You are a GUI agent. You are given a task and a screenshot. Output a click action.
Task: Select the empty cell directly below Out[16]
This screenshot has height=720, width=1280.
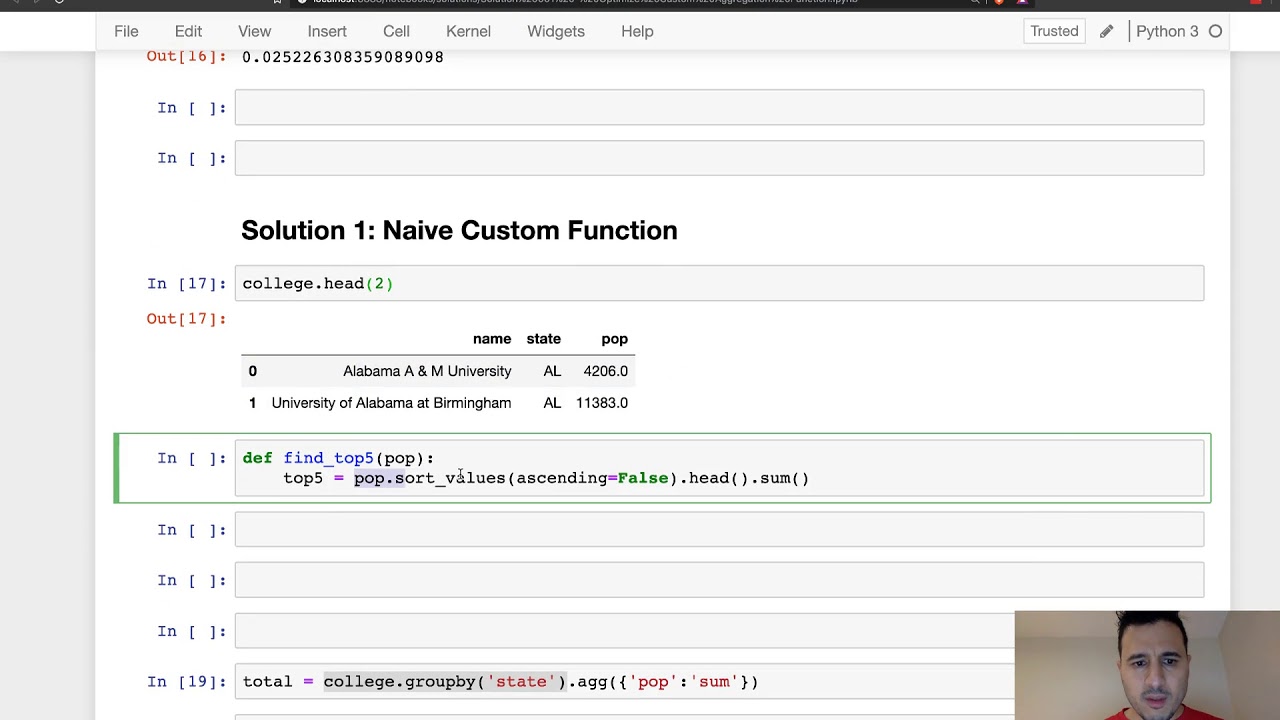pyautogui.click(x=719, y=108)
